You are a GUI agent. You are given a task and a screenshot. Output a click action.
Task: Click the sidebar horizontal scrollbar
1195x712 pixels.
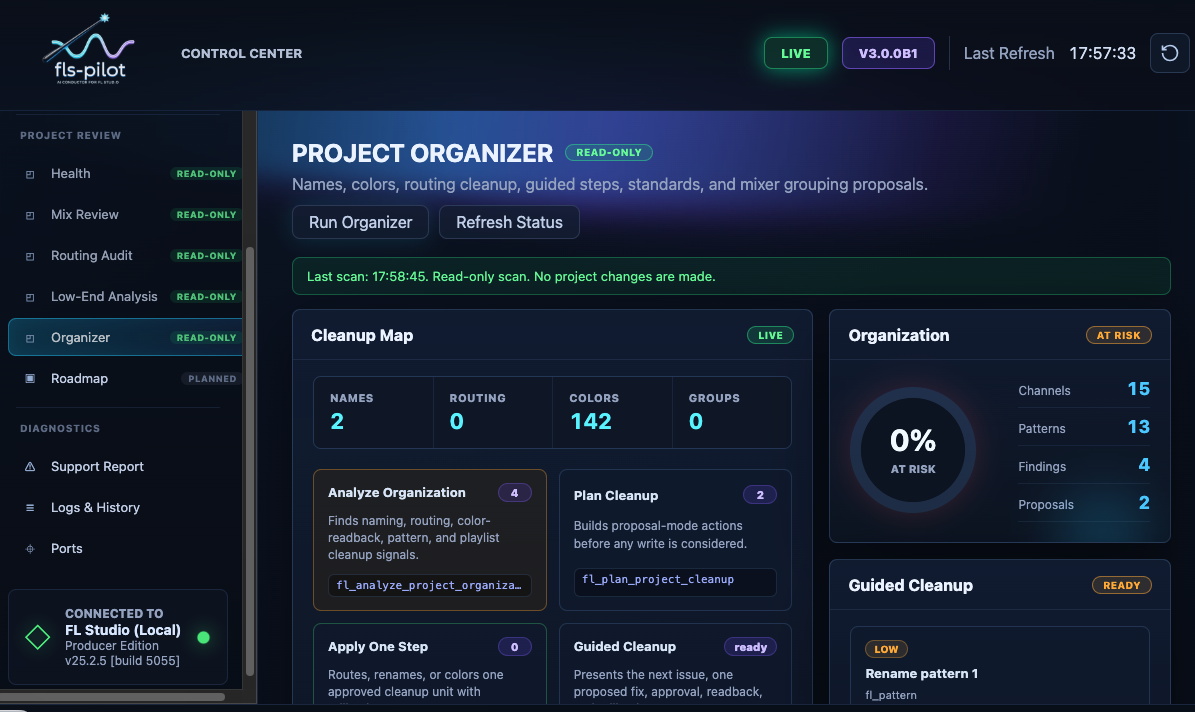113,696
